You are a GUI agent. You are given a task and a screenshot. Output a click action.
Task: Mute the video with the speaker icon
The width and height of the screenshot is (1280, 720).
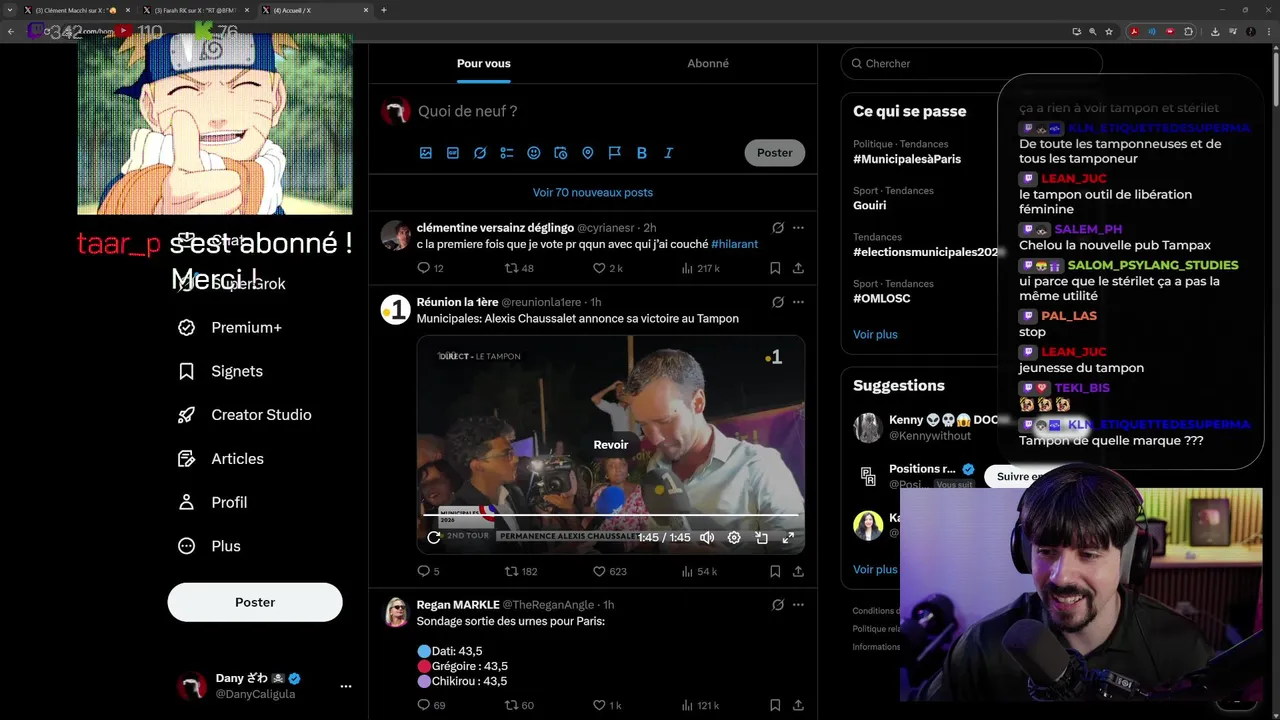coord(707,537)
